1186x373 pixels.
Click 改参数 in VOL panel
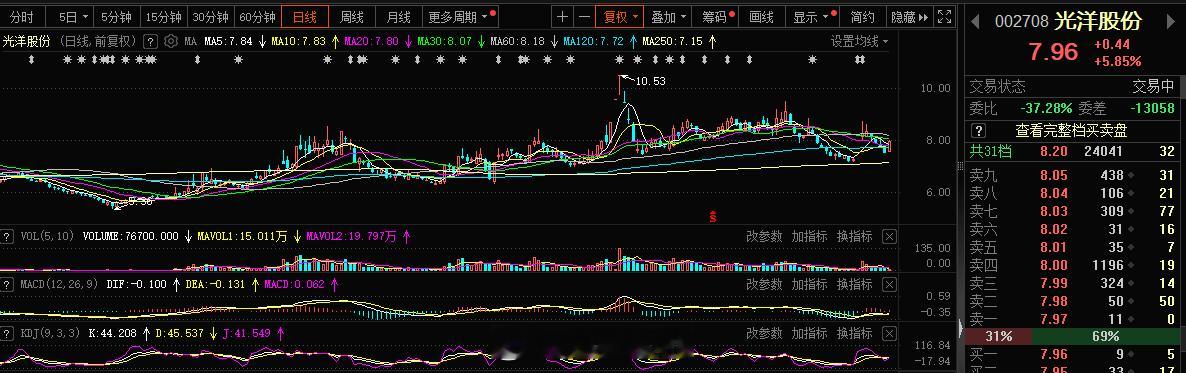764,237
